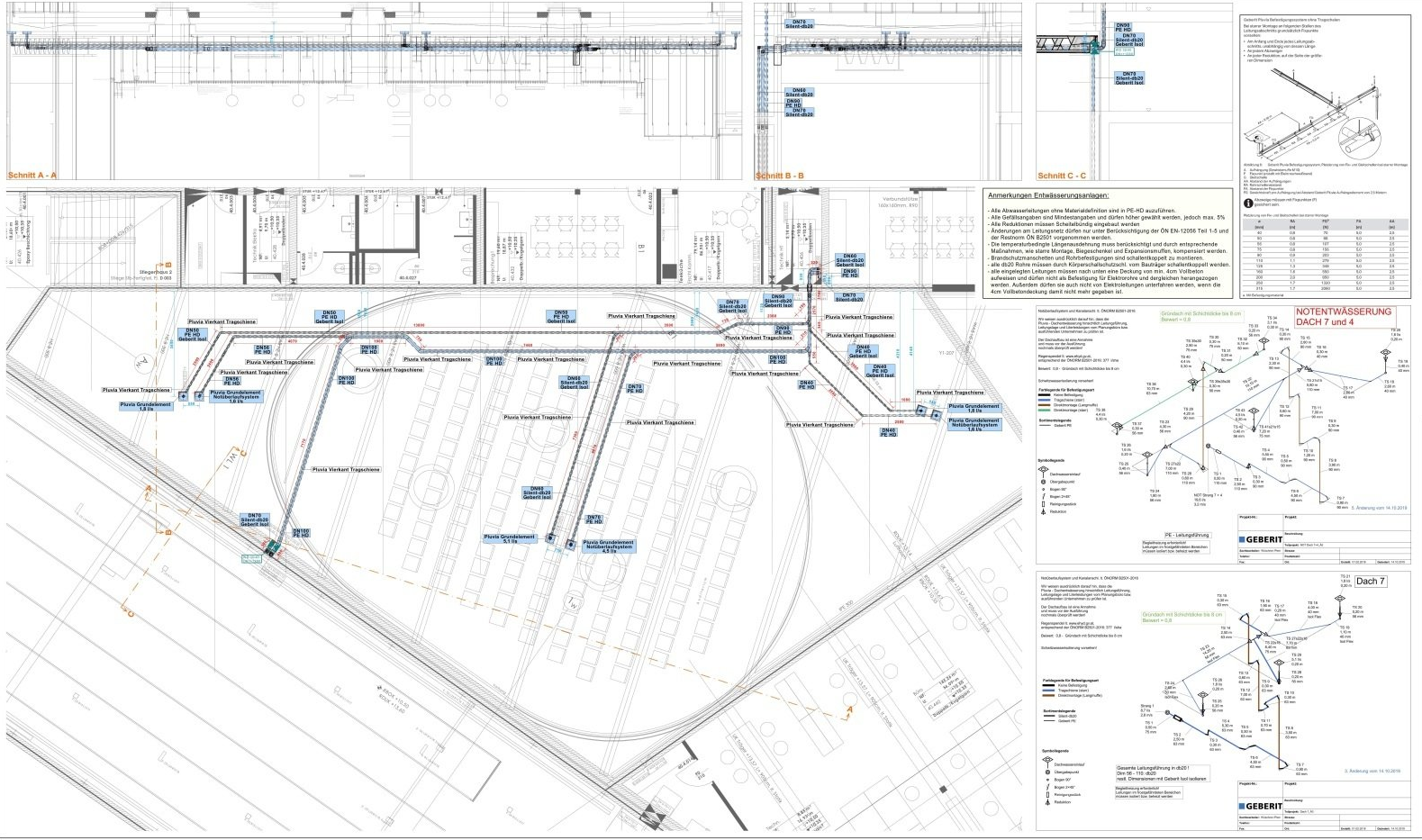Select "Pluvia Grundelement Notüberlaufsystem 4,5 l/s" label

tap(609, 546)
